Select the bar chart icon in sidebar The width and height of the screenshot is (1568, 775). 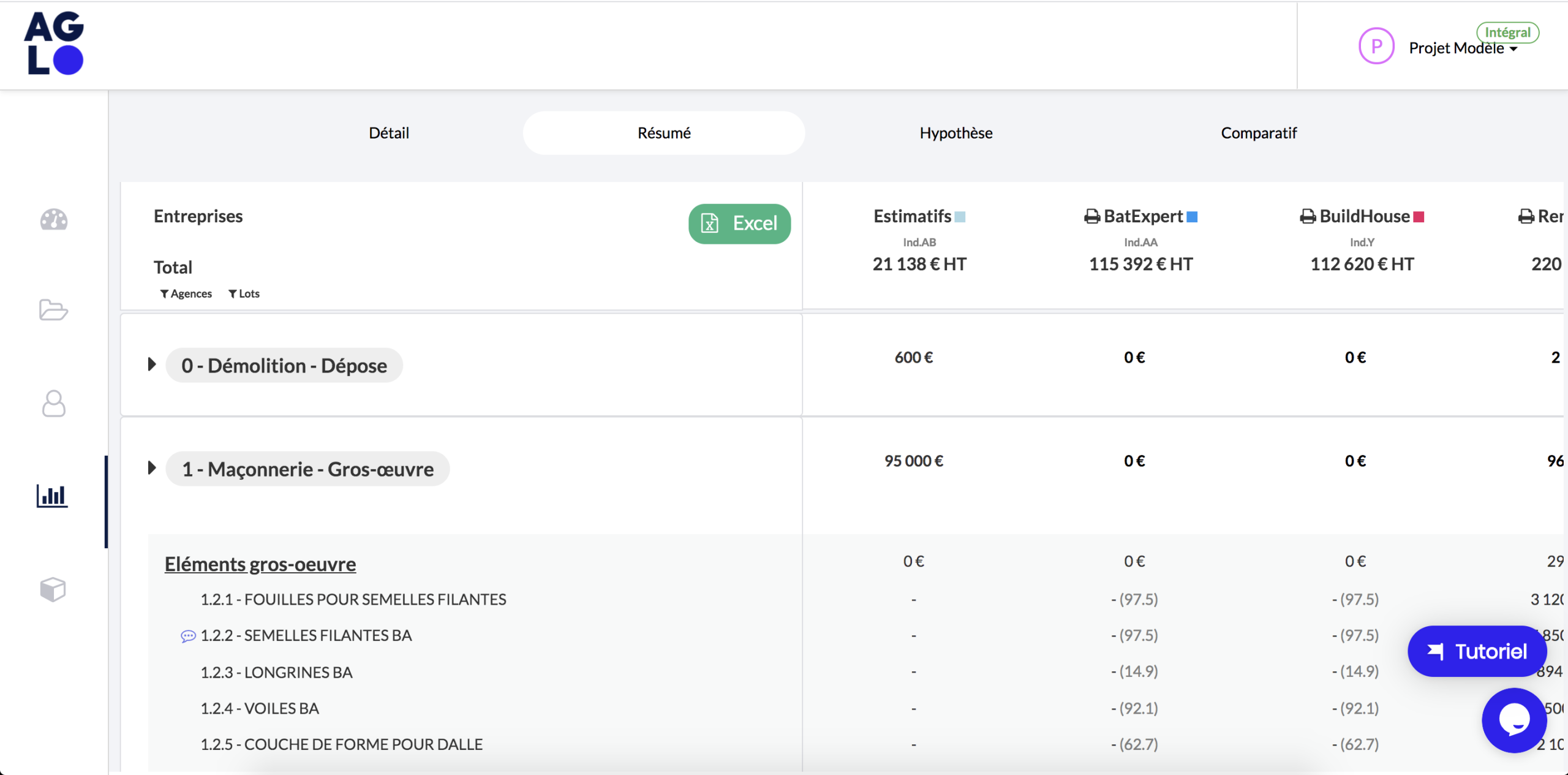click(52, 496)
